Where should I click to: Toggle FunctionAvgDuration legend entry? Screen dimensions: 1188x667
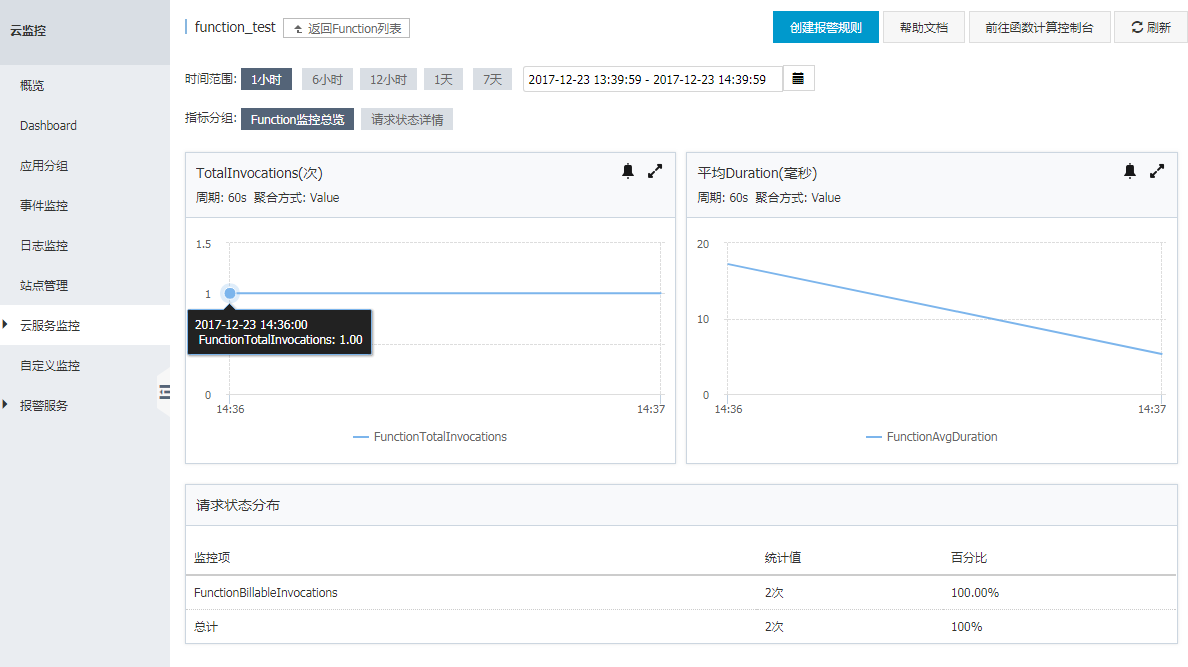pyautogui.click(x=932, y=437)
